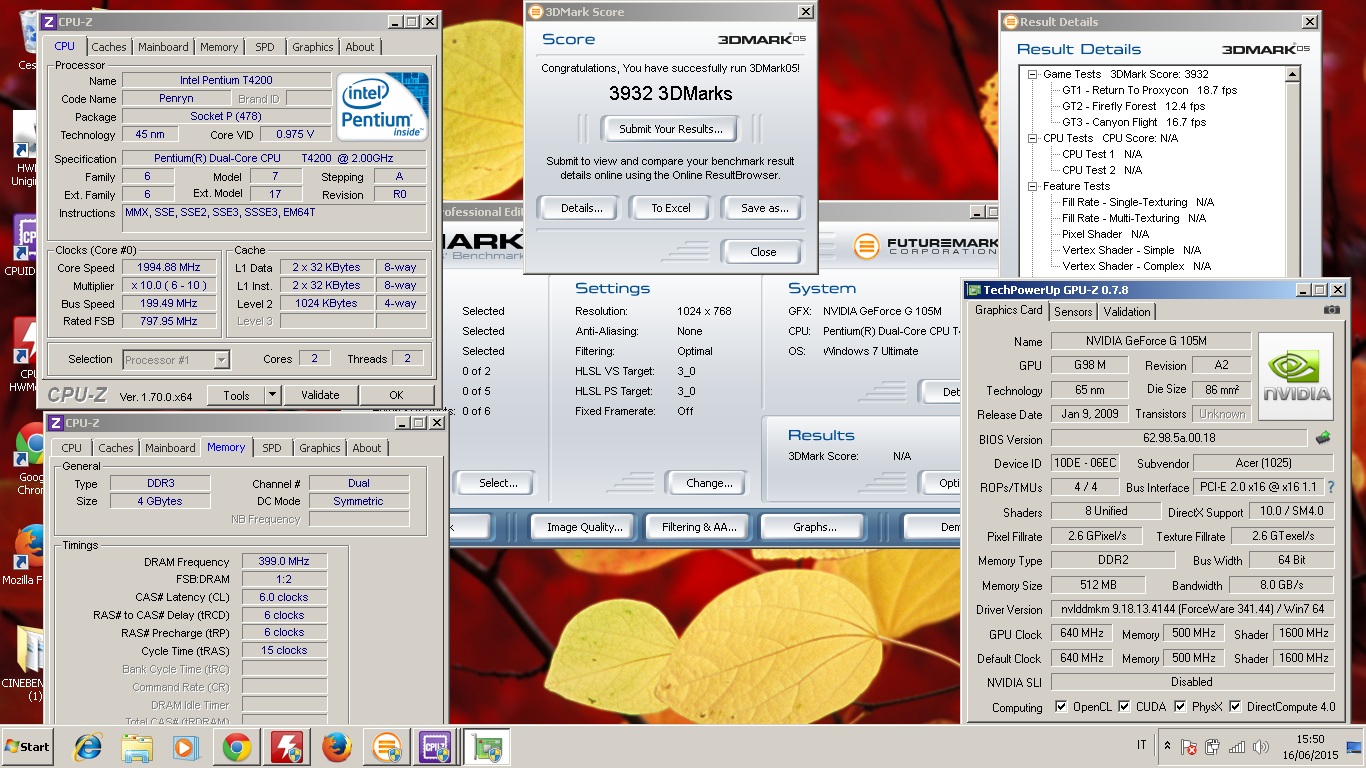Open Filtering & AA button
The height and width of the screenshot is (768, 1366).
tap(699, 527)
